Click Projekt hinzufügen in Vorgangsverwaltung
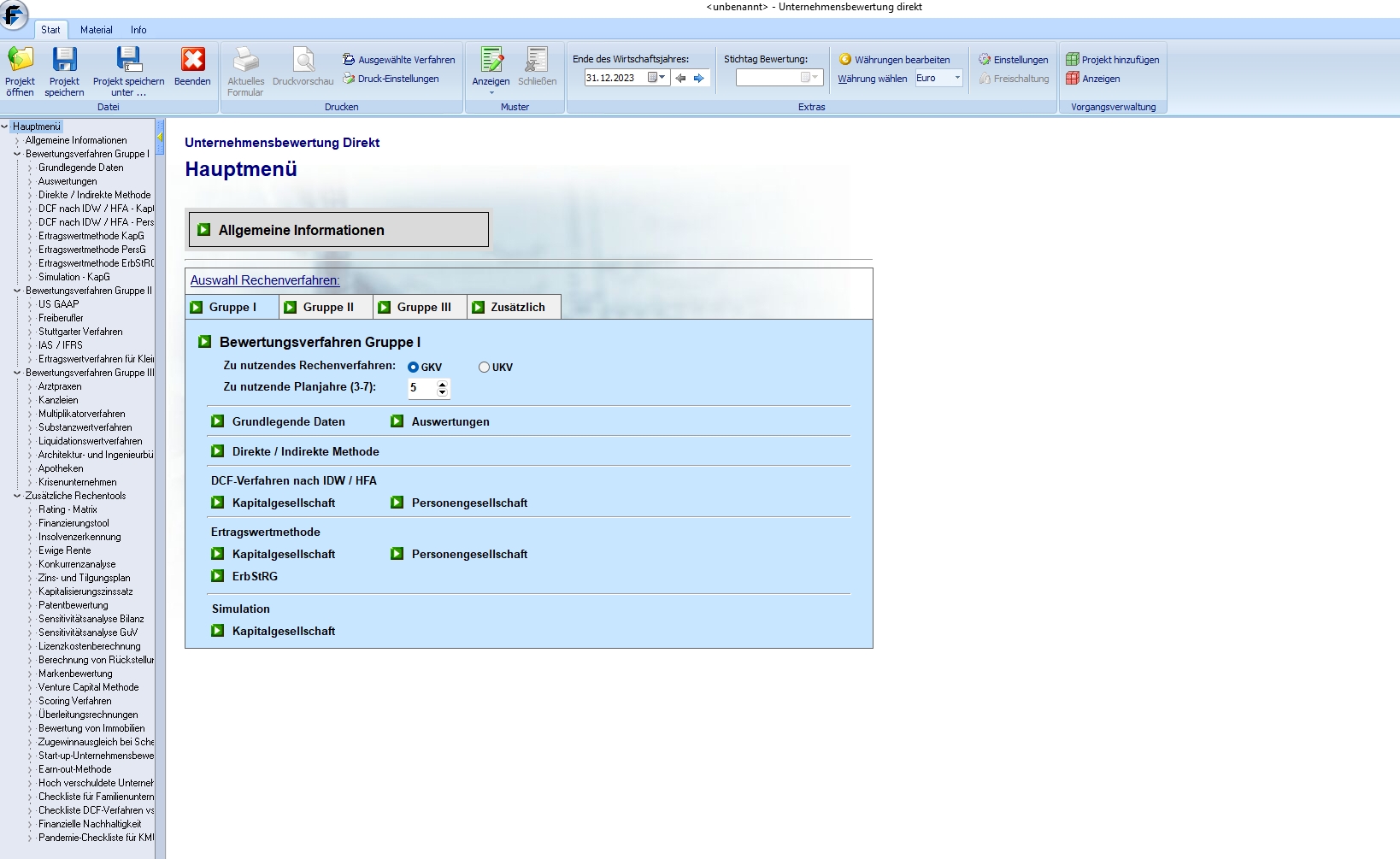The height and width of the screenshot is (859, 1400). [1113, 60]
